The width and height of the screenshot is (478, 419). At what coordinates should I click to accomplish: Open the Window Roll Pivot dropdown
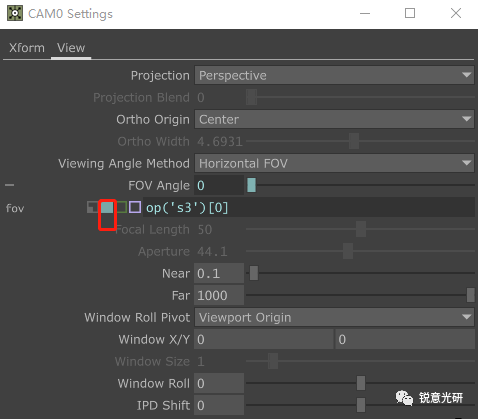point(334,317)
